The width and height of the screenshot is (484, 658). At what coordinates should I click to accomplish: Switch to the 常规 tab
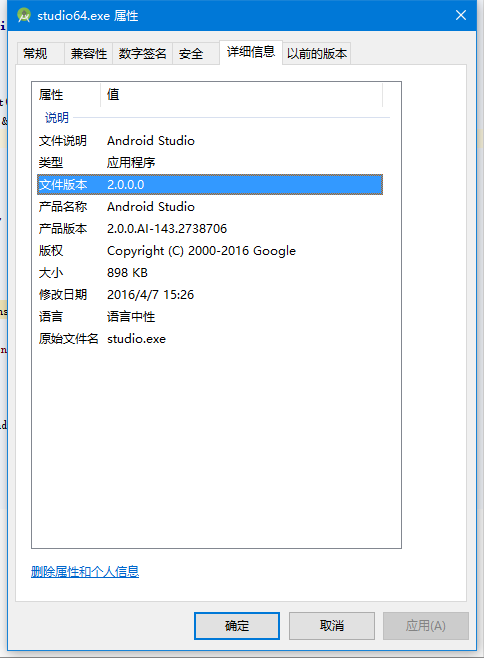(40, 54)
